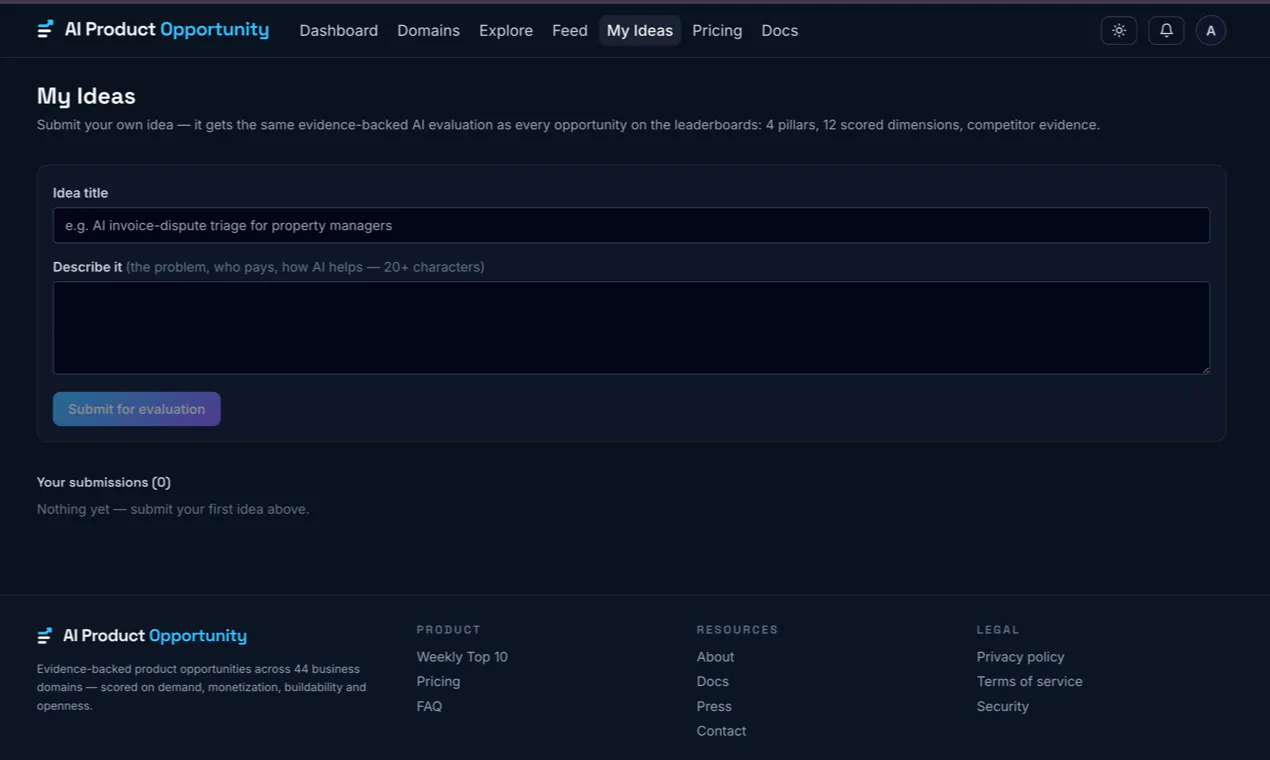Screen dimensions: 1270x760
Task: Go to the Dashboard nav item
Action: tap(339, 30)
